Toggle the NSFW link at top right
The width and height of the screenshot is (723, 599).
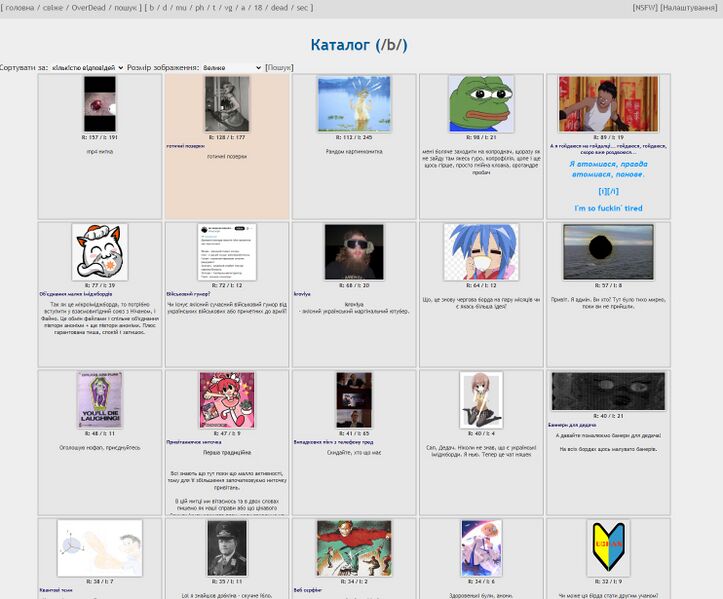click(645, 8)
